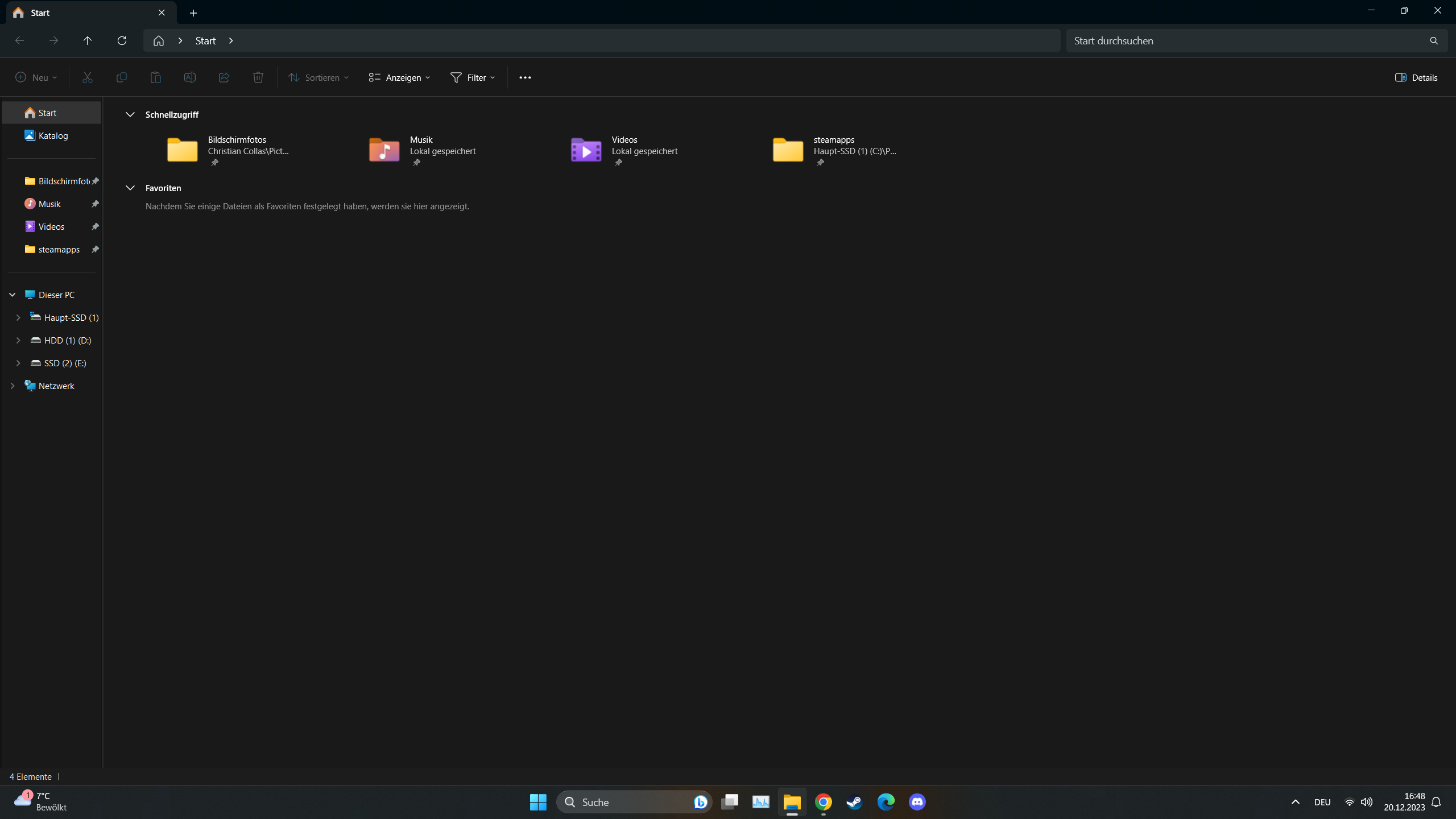
Task: Select the Ausschneiden (cut) tool
Action: (86, 77)
